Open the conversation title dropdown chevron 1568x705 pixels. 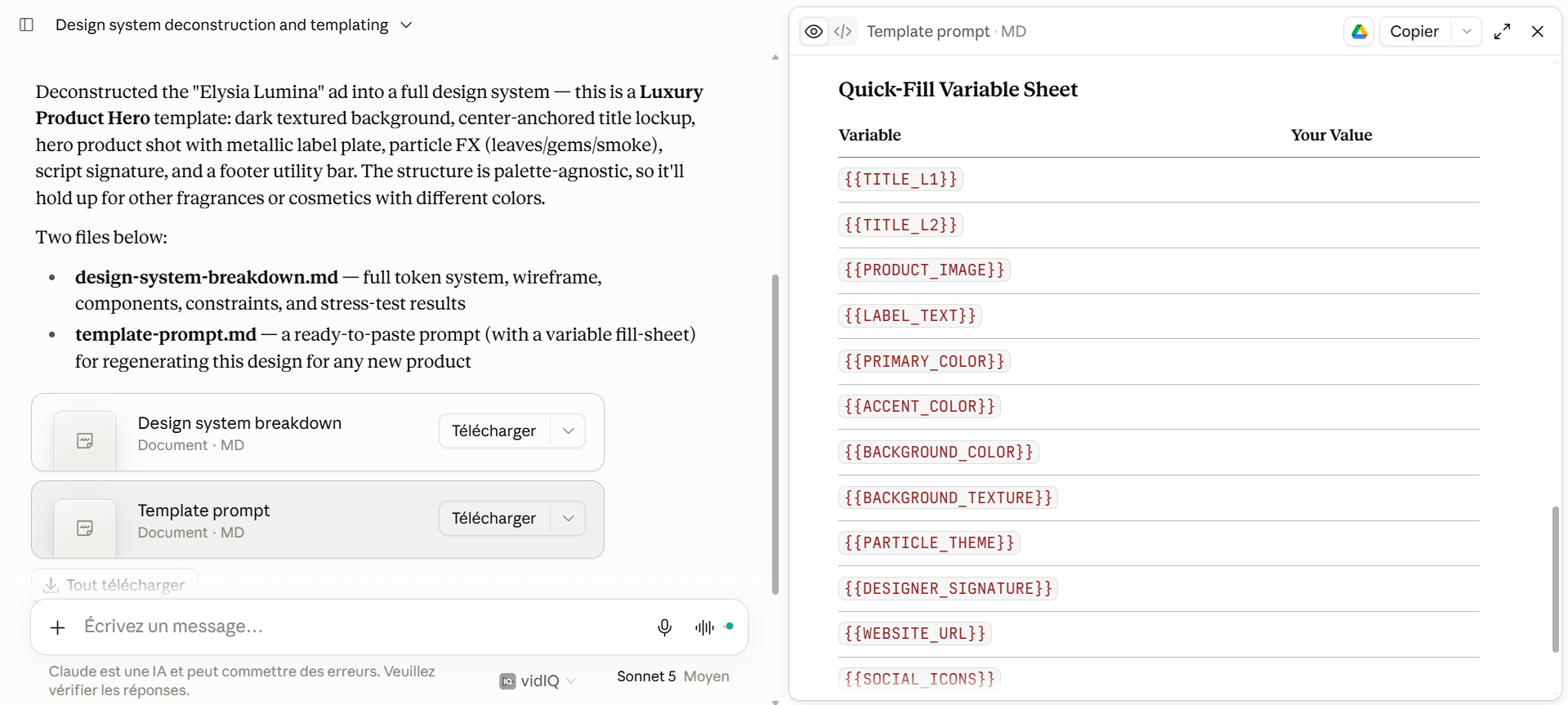[x=406, y=25]
